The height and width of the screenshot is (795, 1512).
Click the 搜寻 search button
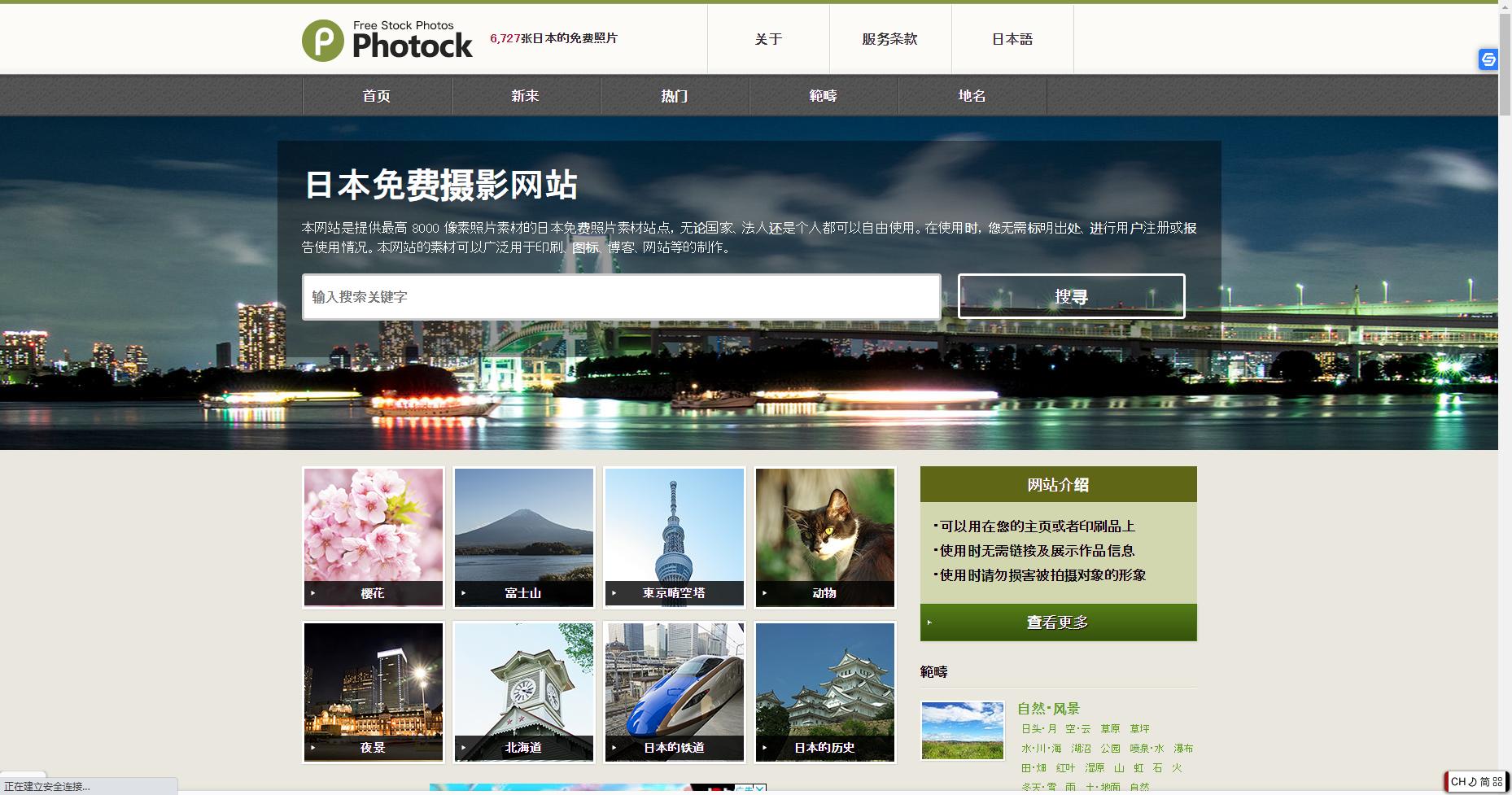(x=1071, y=296)
